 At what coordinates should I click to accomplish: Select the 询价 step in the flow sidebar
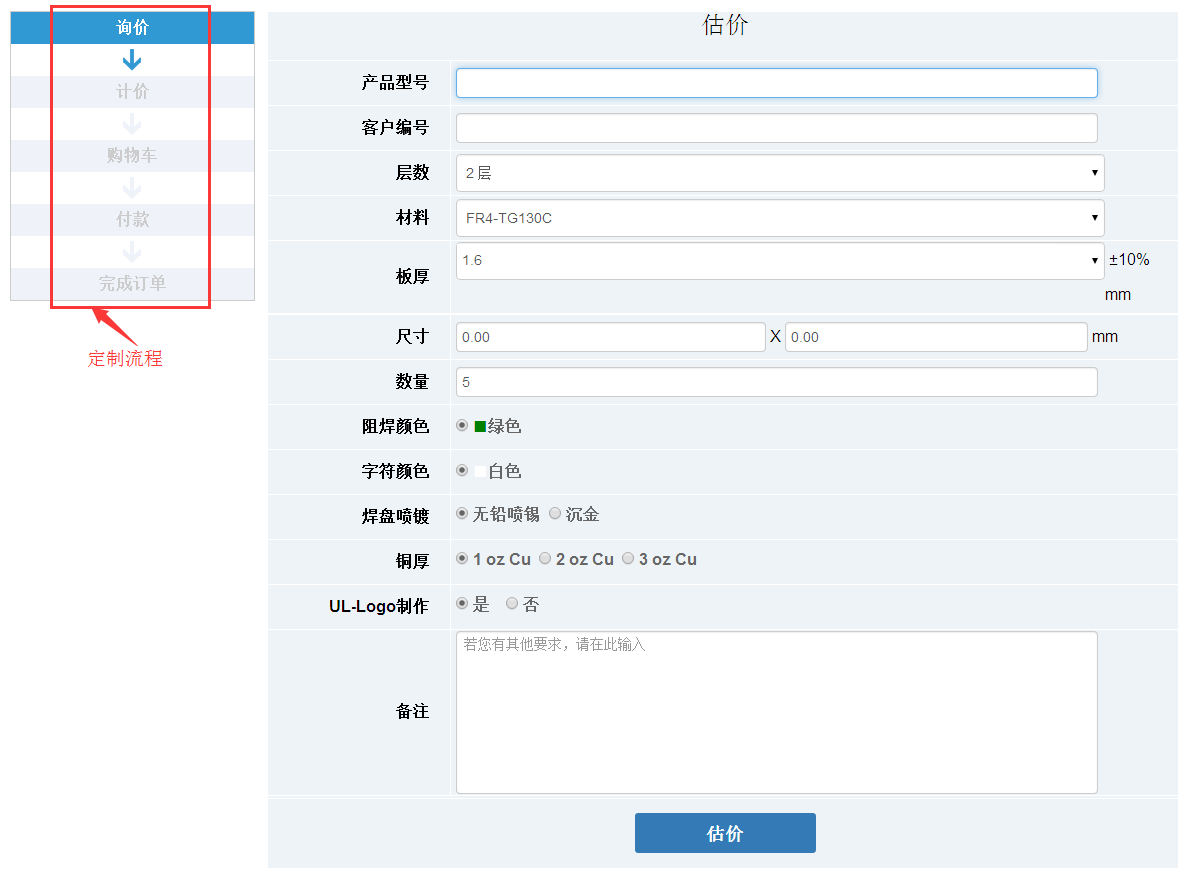pyautogui.click(x=132, y=27)
